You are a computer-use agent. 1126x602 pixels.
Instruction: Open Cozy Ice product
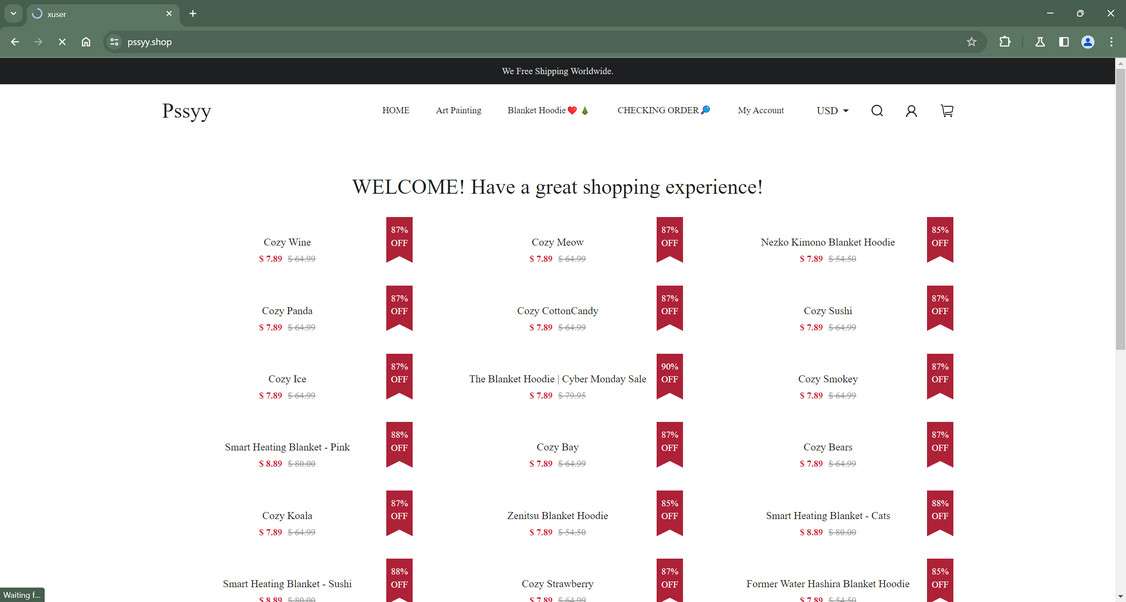[x=287, y=379]
